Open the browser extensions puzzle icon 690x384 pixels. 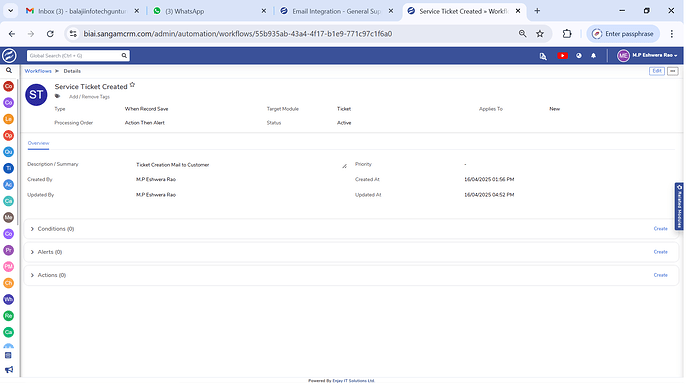pyautogui.click(x=567, y=34)
